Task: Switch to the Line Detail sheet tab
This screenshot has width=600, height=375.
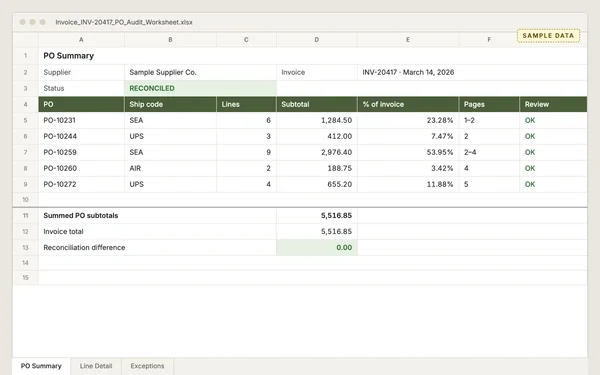Action: point(96,366)
